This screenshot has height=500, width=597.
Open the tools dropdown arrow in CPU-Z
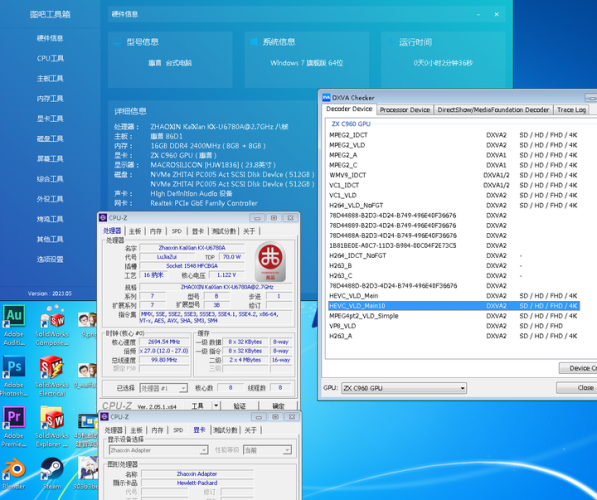click(216, 406)
